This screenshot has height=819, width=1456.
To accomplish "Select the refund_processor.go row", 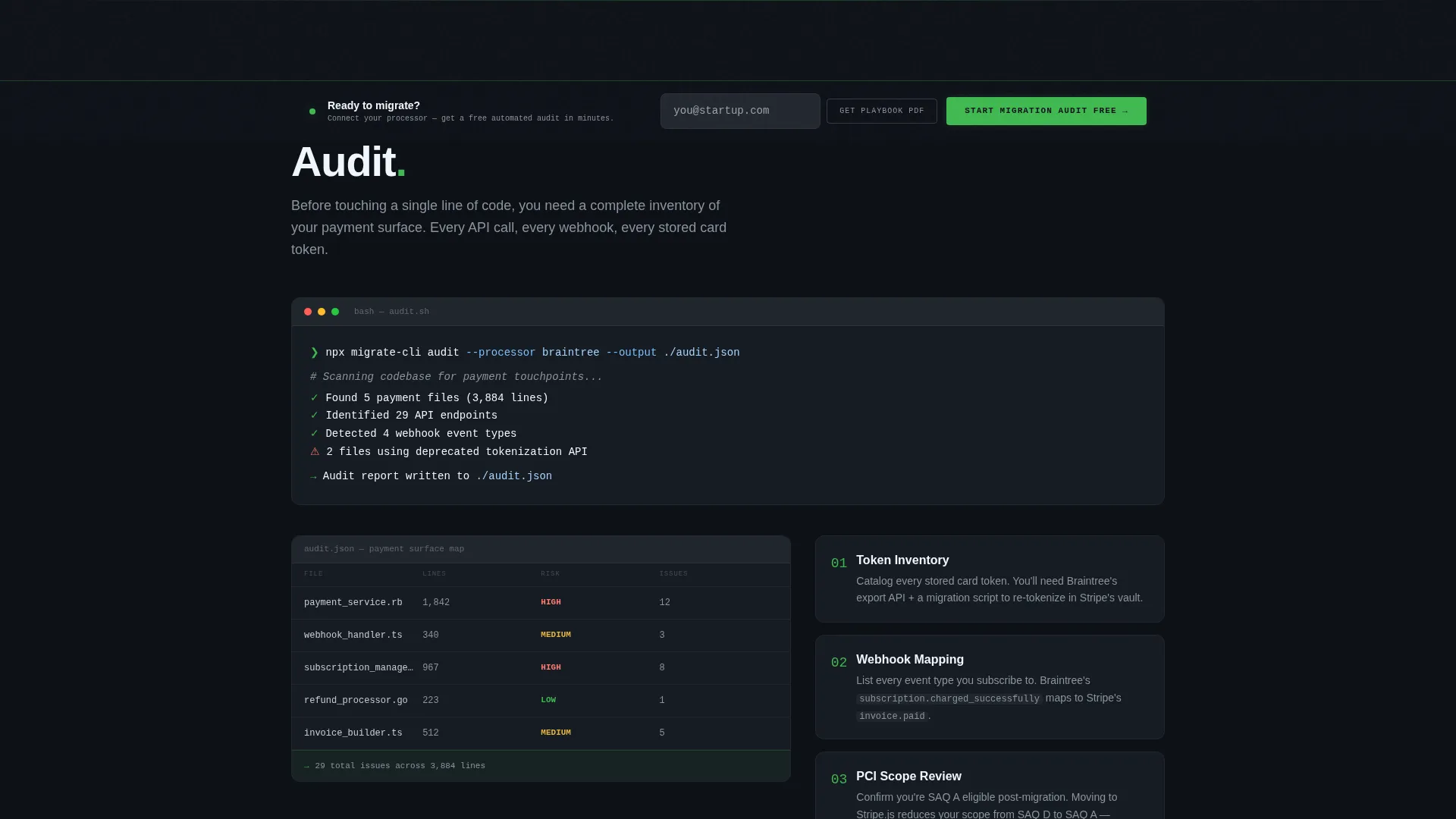I will [541, 701].
